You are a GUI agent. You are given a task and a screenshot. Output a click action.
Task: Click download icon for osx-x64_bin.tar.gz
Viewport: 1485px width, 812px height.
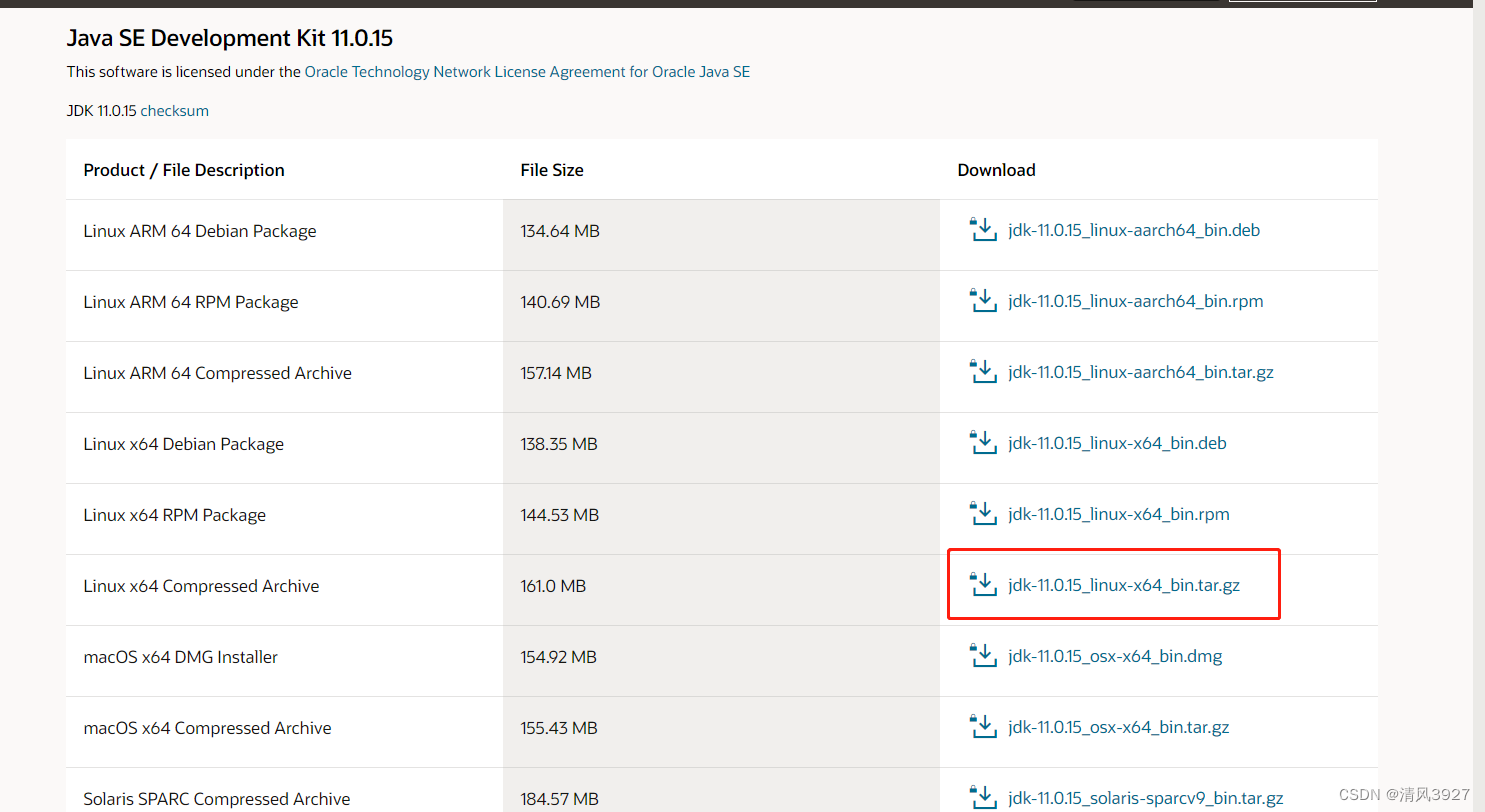coord(984,726)
